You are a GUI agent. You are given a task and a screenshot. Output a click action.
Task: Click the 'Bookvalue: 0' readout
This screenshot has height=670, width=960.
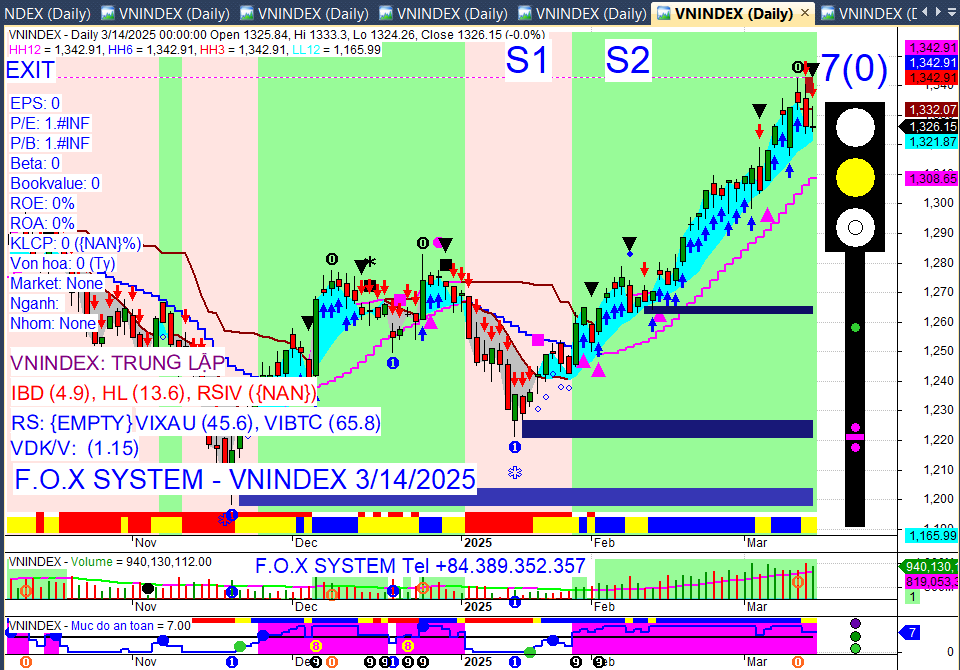(54, 183)
